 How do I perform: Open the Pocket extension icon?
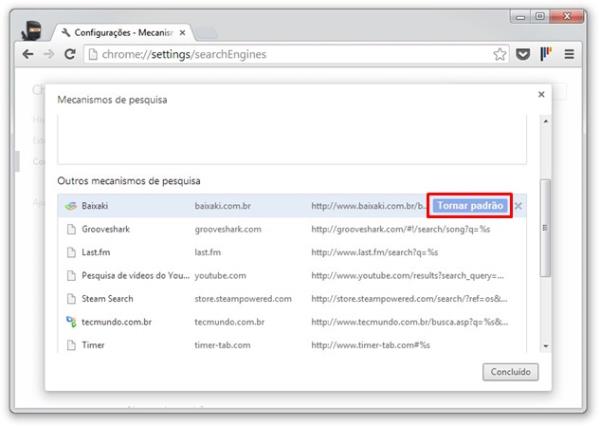523,54
